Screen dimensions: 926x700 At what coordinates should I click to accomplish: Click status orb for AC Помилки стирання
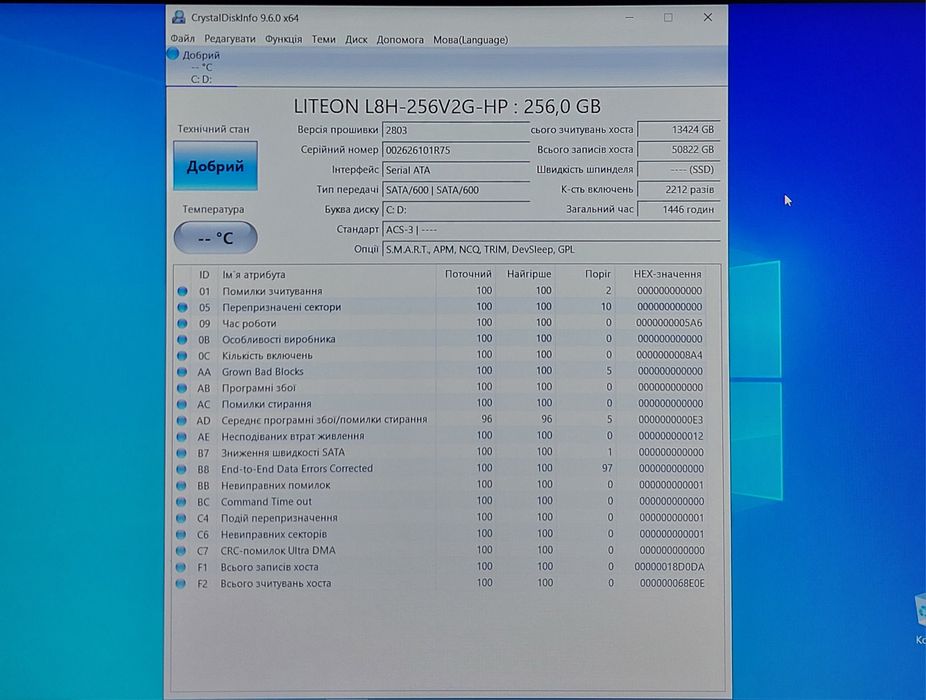182,405
